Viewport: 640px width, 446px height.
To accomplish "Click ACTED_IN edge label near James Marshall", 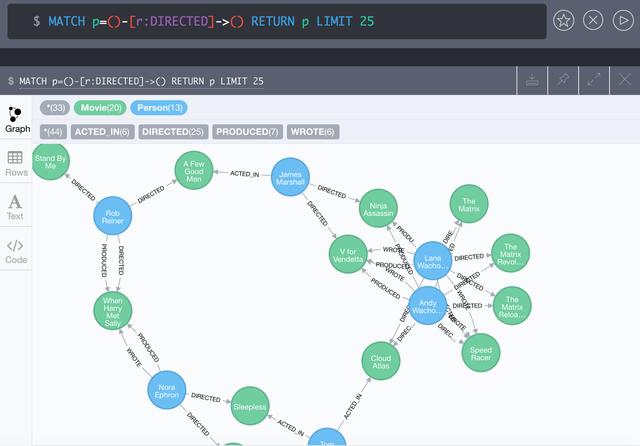I will pos(244,173).
